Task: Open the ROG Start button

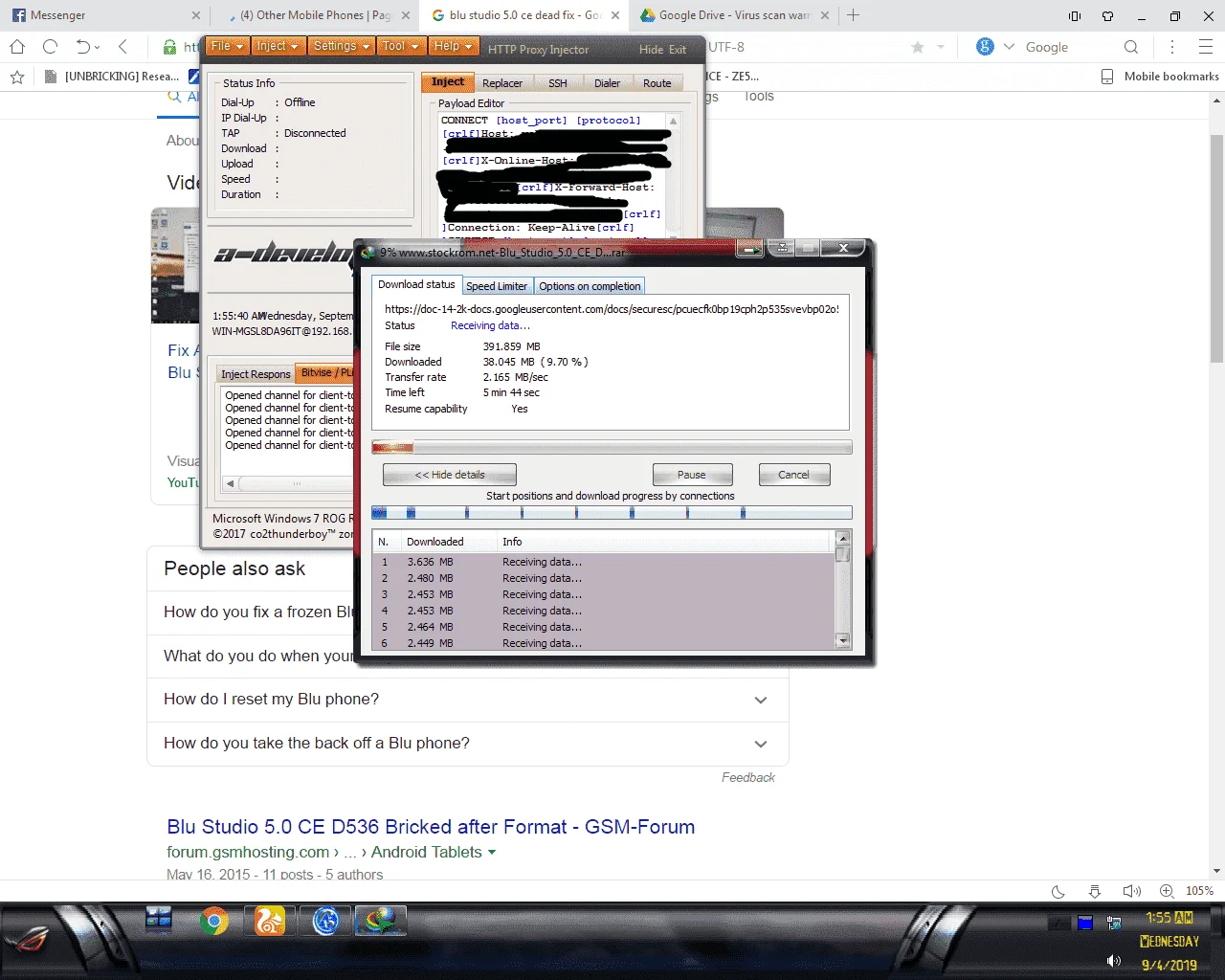Action: (x=27, y=940)
